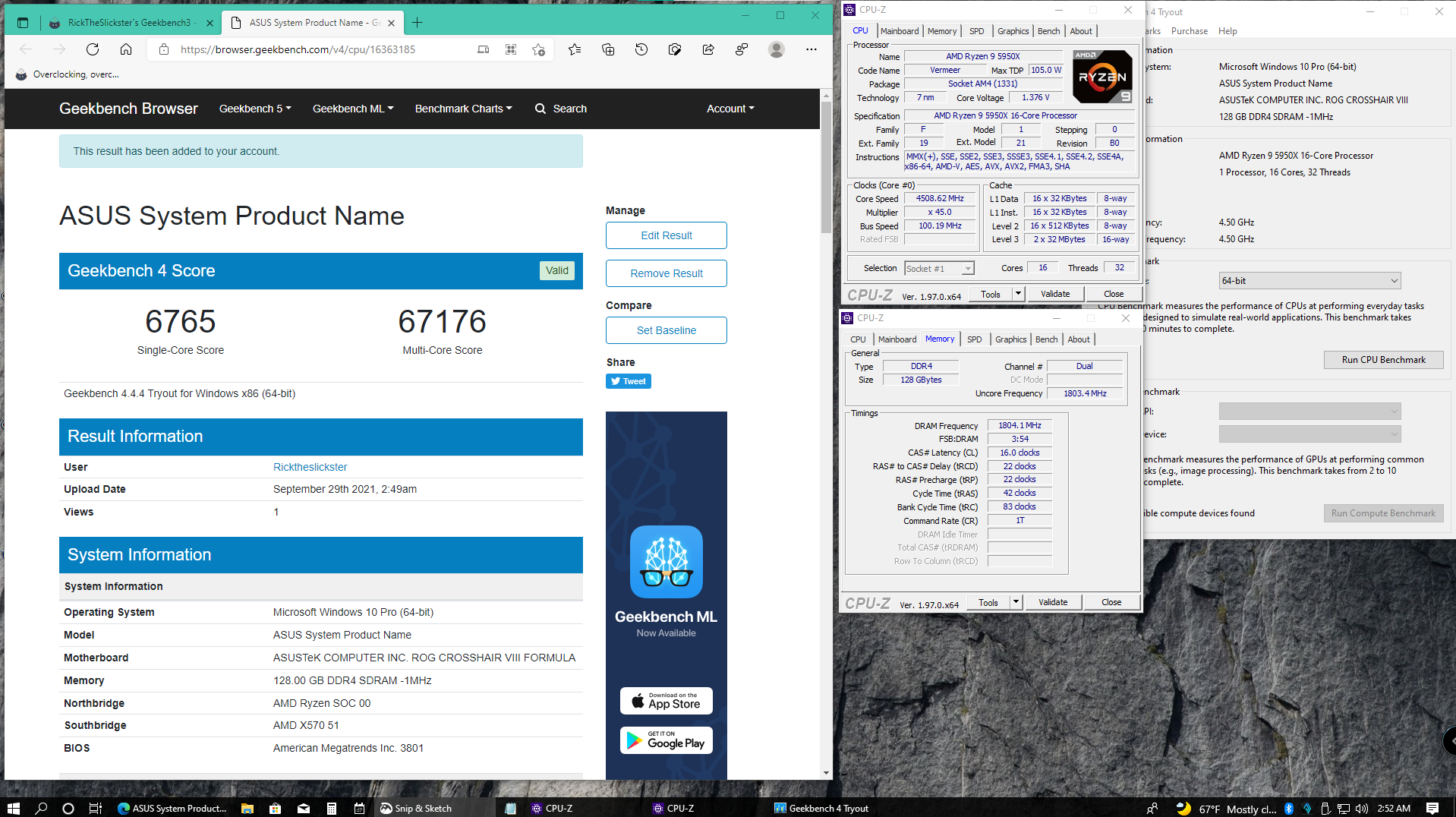1456x817 pixels.
Task: Open browser essentials icon
Action: pos(675,49)
